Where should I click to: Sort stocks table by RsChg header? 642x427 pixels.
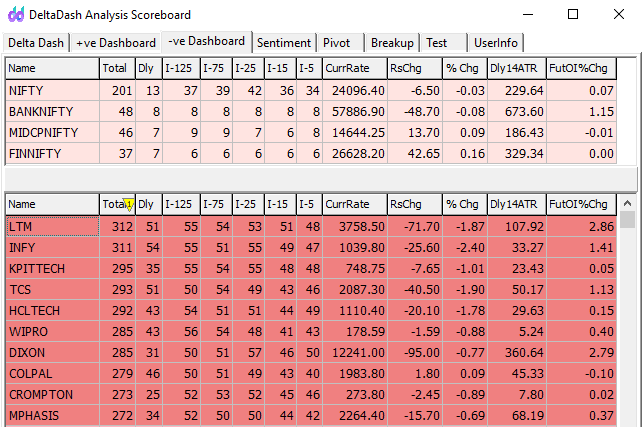415,204
